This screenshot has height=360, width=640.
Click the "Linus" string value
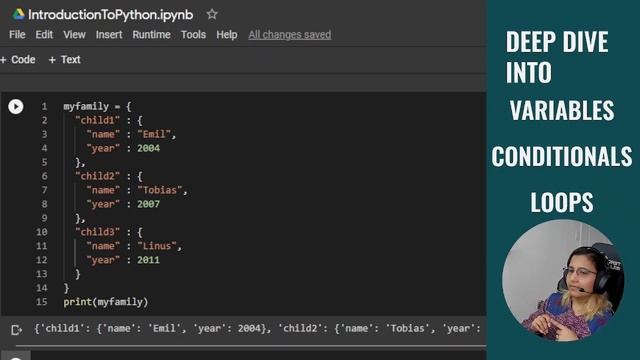(157, 246)
